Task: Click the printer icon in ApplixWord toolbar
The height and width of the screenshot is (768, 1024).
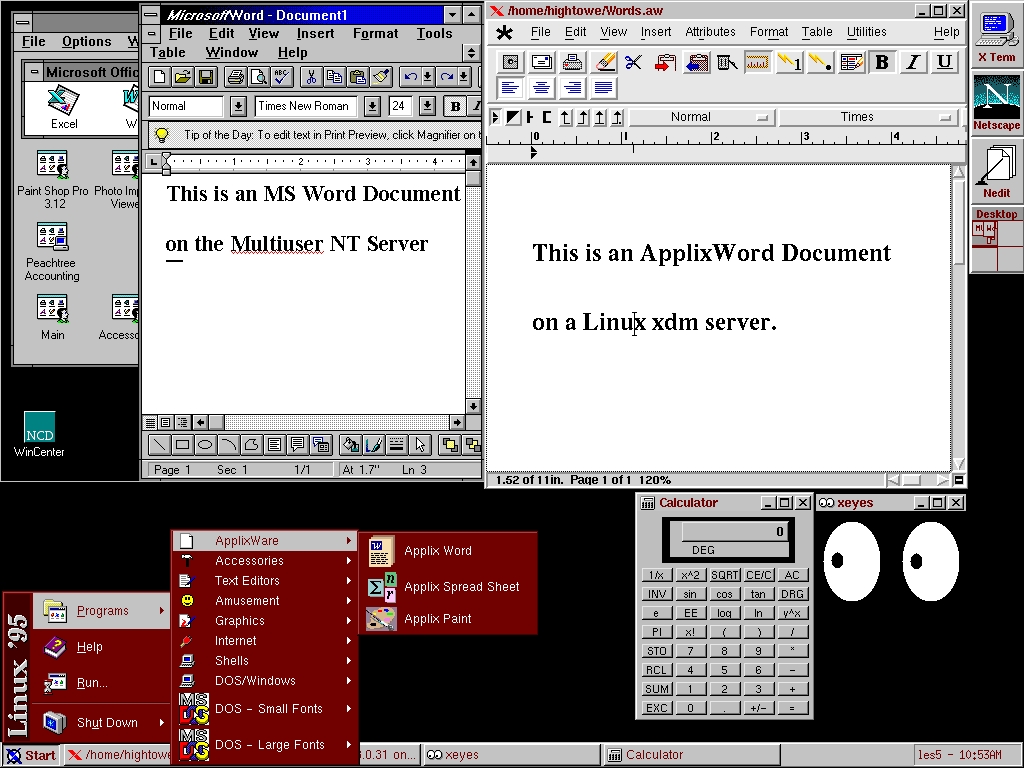Action: (x=572, y=62)
